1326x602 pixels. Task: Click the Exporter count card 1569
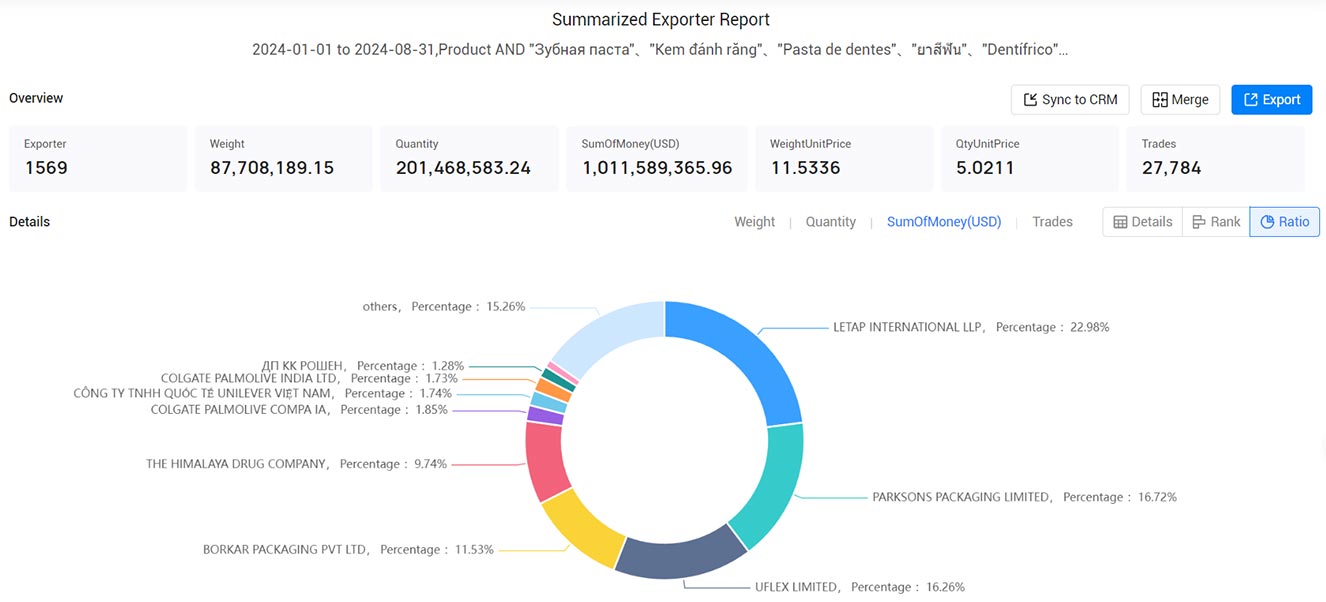(x=98, y=158)
